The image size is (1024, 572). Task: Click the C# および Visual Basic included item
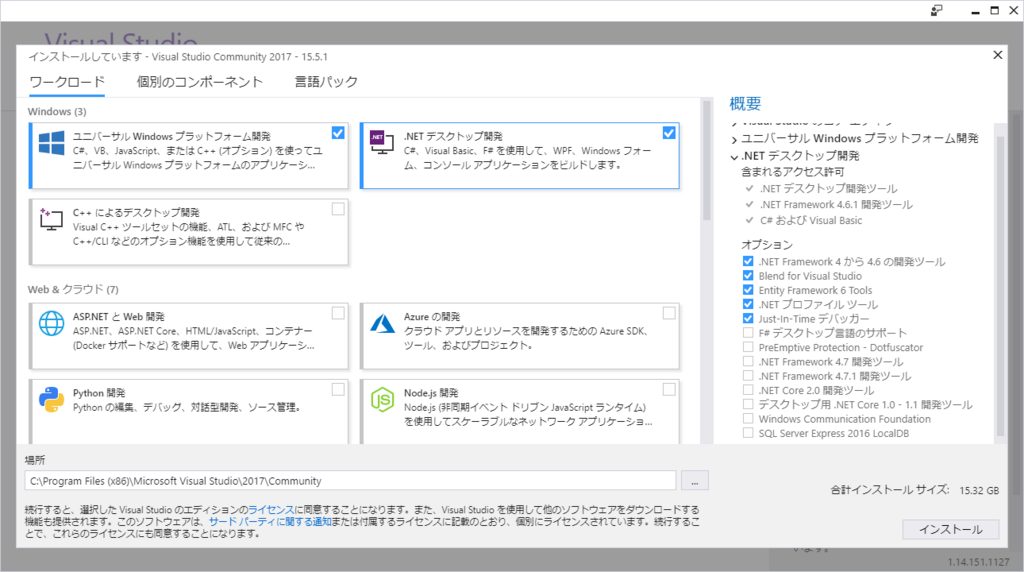810,220
